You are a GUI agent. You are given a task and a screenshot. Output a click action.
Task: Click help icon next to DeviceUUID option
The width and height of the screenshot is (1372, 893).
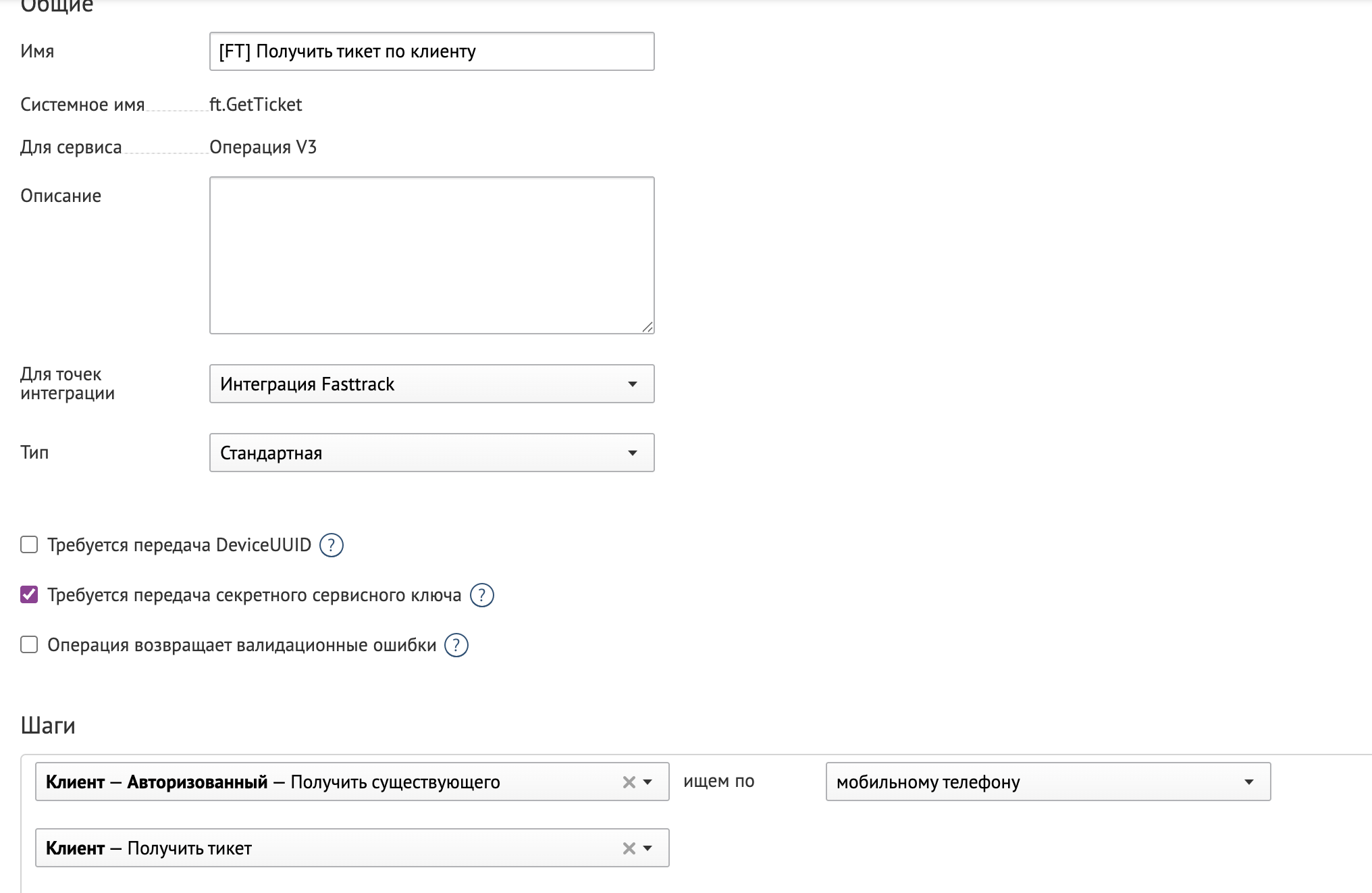click(331, 545)
